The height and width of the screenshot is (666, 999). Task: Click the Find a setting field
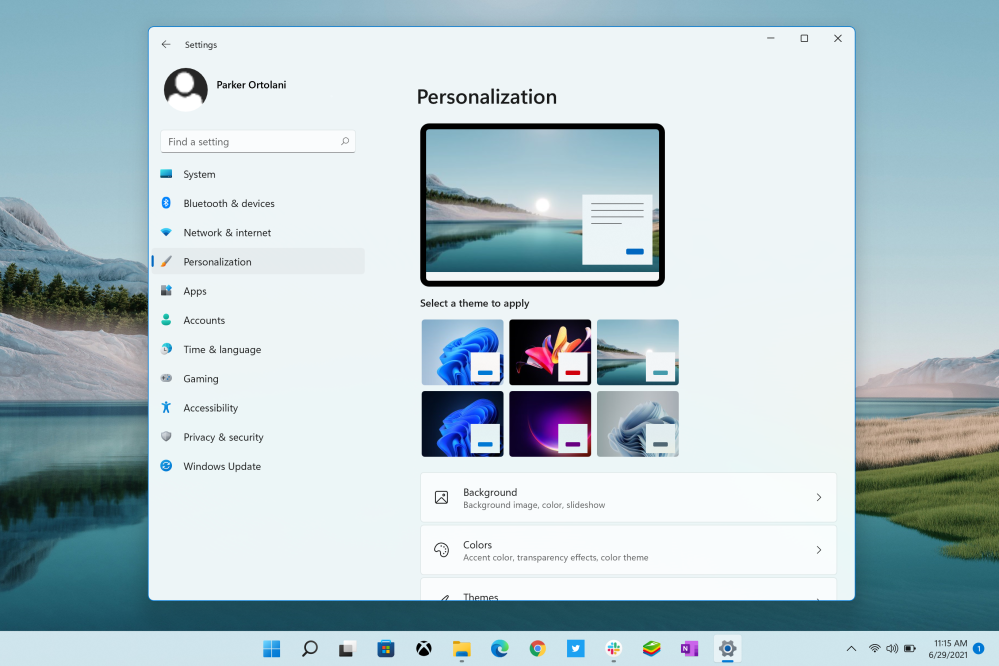click(x=250, y=142)
